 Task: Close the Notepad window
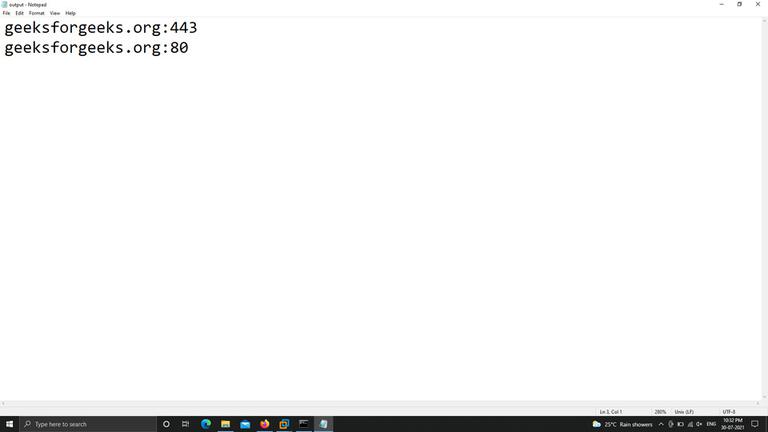coord(758,4)
